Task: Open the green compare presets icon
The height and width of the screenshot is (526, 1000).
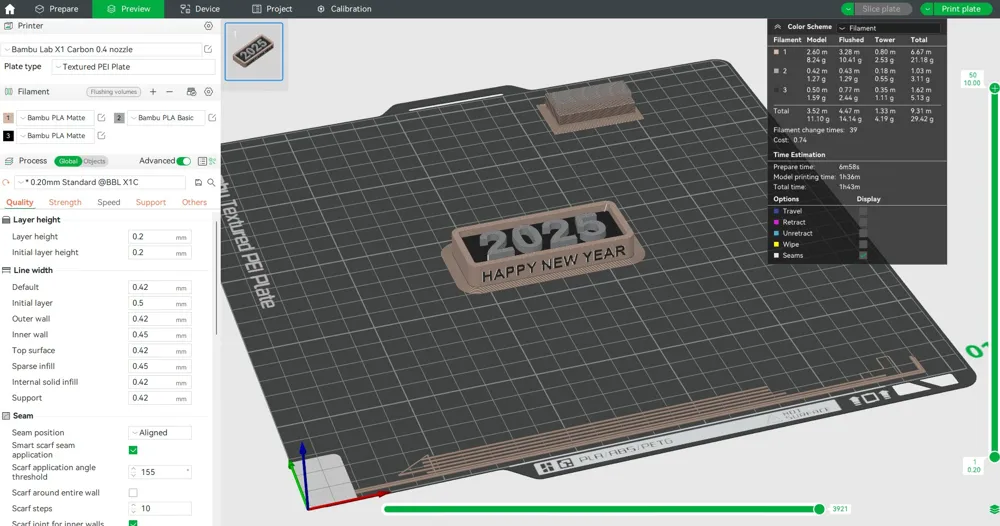Action: (x=212, y=161)
